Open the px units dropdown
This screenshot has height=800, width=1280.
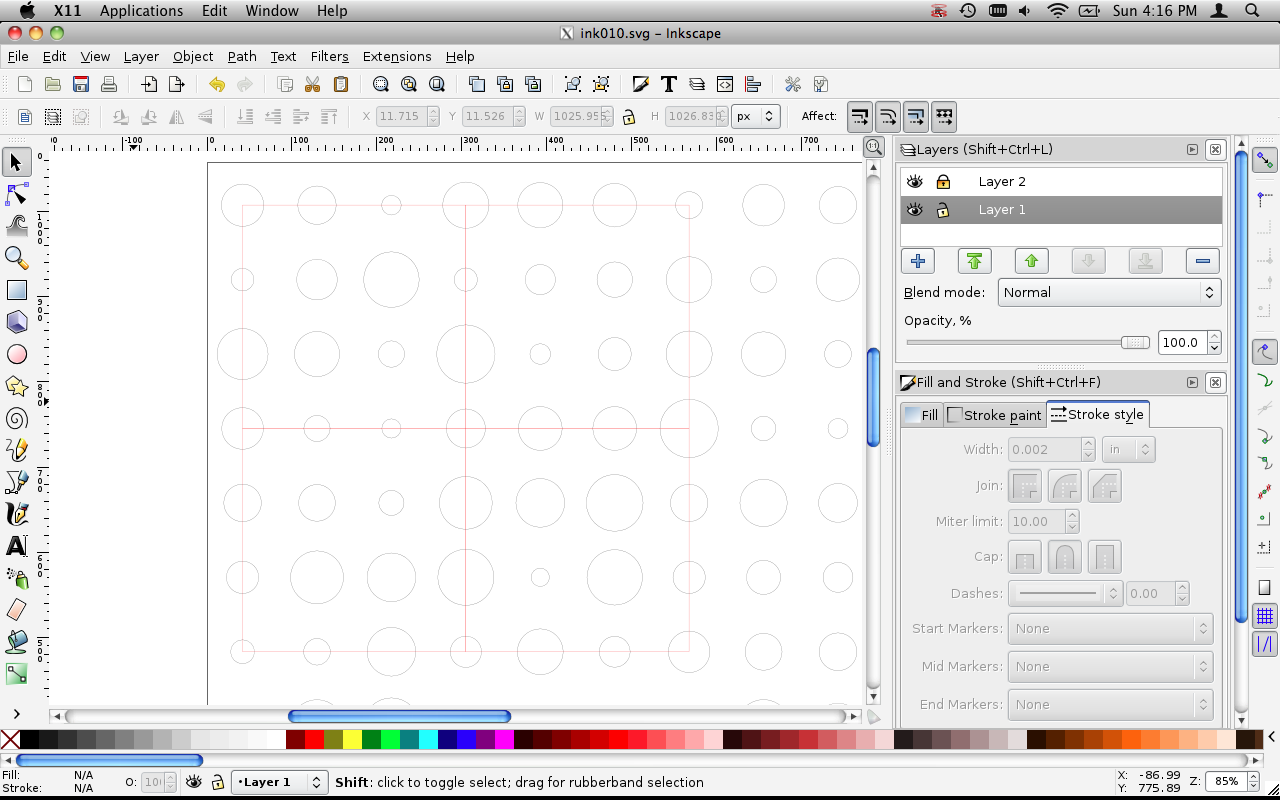pos(756,116)
